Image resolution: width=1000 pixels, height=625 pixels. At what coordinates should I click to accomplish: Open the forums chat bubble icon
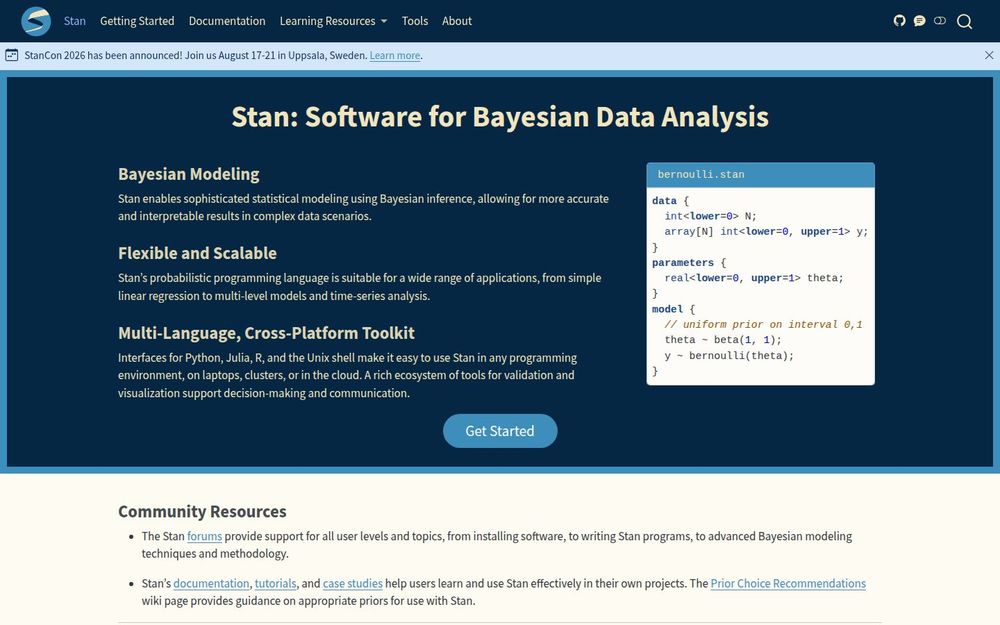tap(919, 21)
